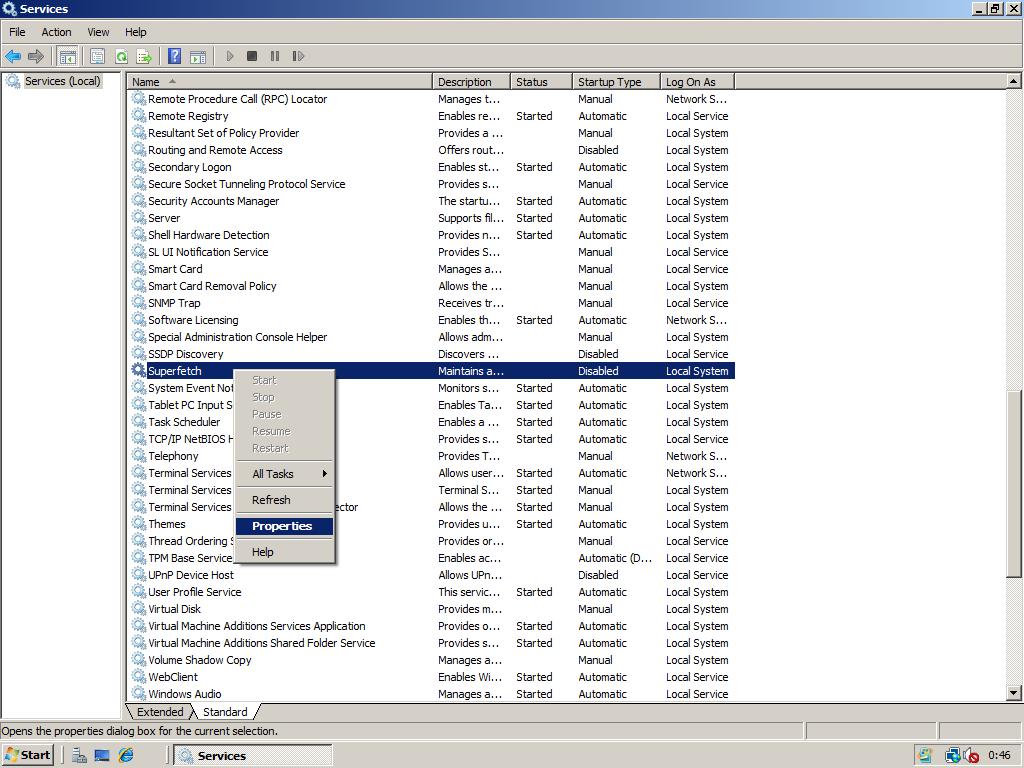Select the Volume Shadow Copy service

coord(199,660)
